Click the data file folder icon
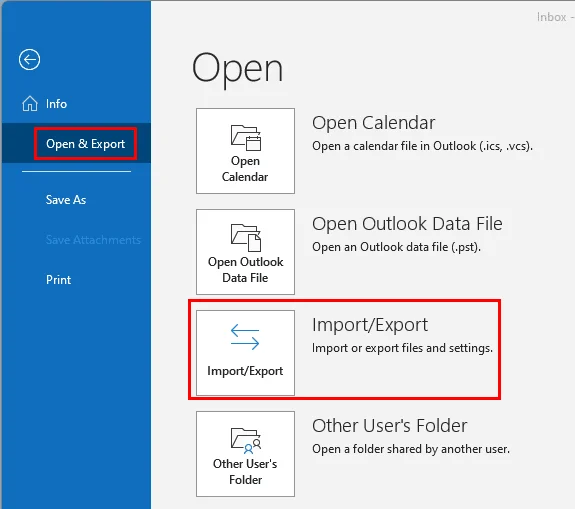Screen dimensions: 575x509 pyautogui.click(x=246, y=238)
